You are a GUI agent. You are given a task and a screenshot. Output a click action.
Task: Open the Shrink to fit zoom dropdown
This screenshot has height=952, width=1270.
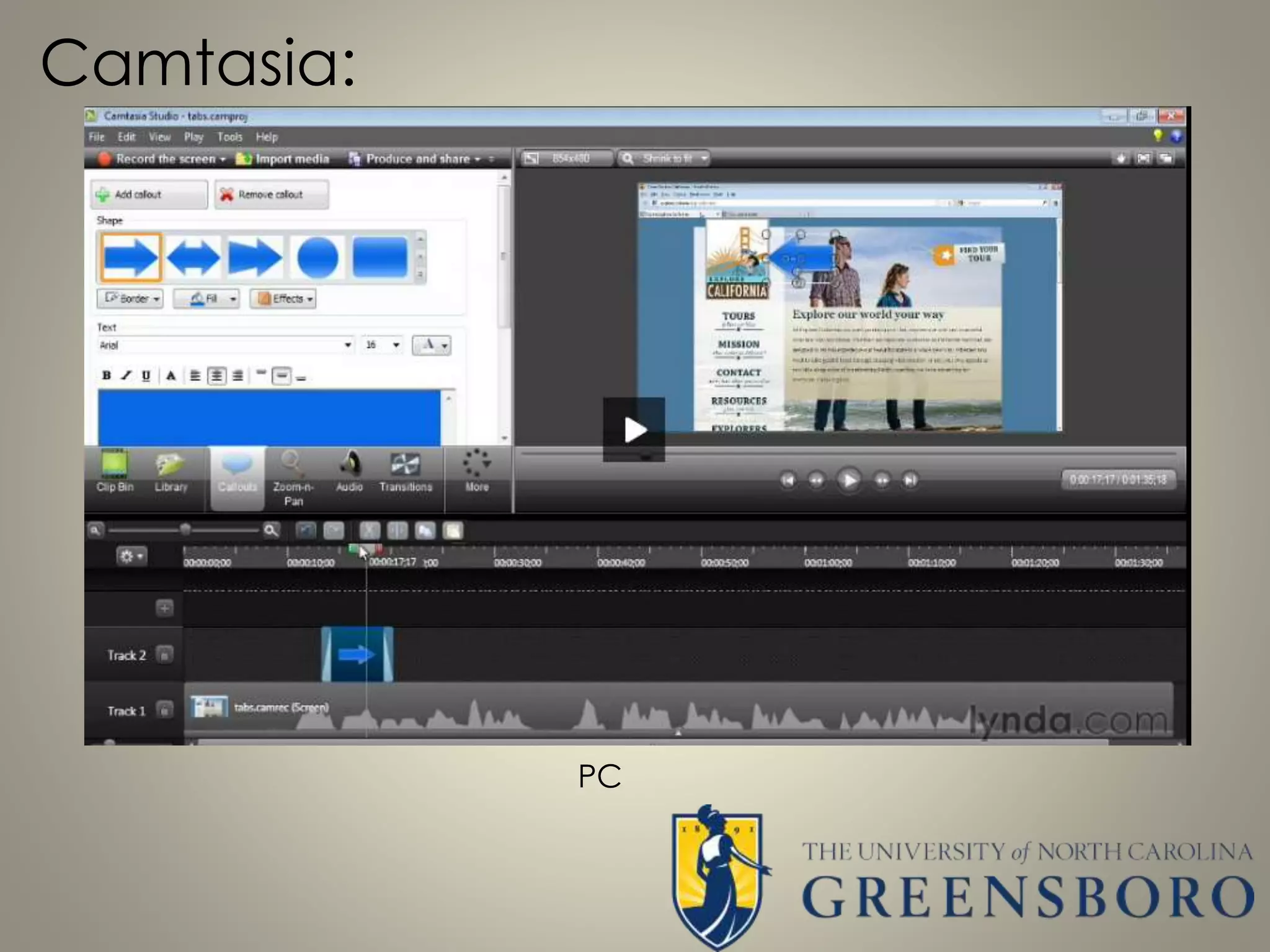(x=664, y=159)
